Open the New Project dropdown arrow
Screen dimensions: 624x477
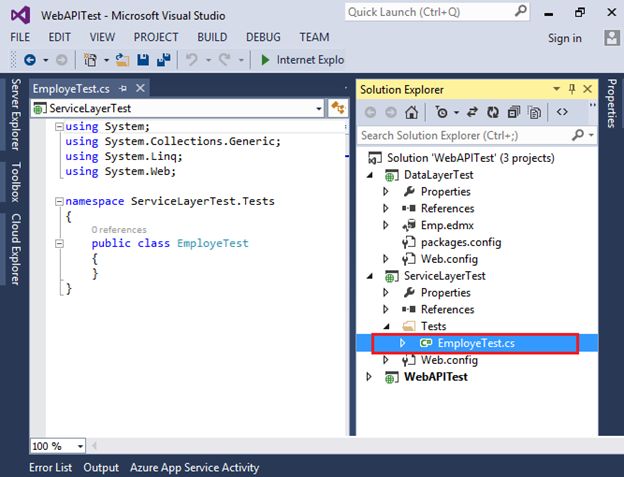click(x=106, y=60)
